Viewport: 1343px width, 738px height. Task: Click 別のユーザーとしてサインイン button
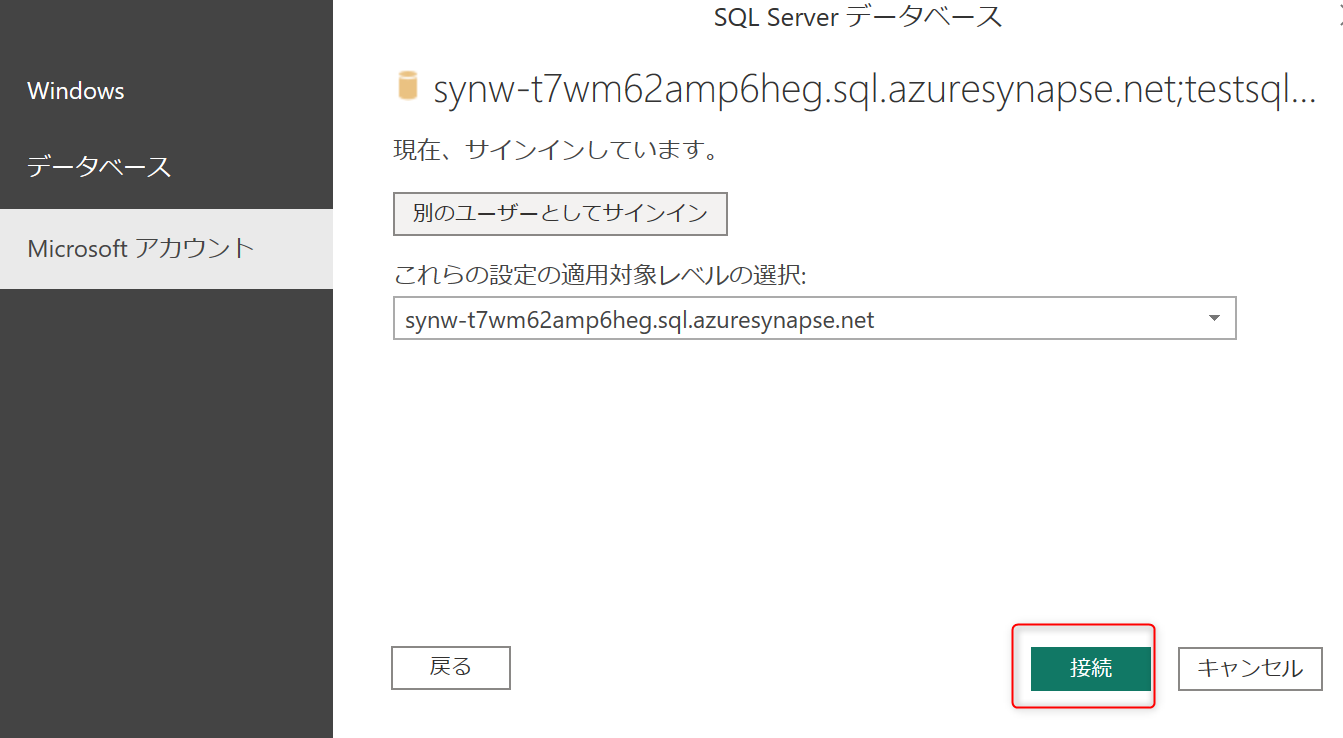[559, 213]
